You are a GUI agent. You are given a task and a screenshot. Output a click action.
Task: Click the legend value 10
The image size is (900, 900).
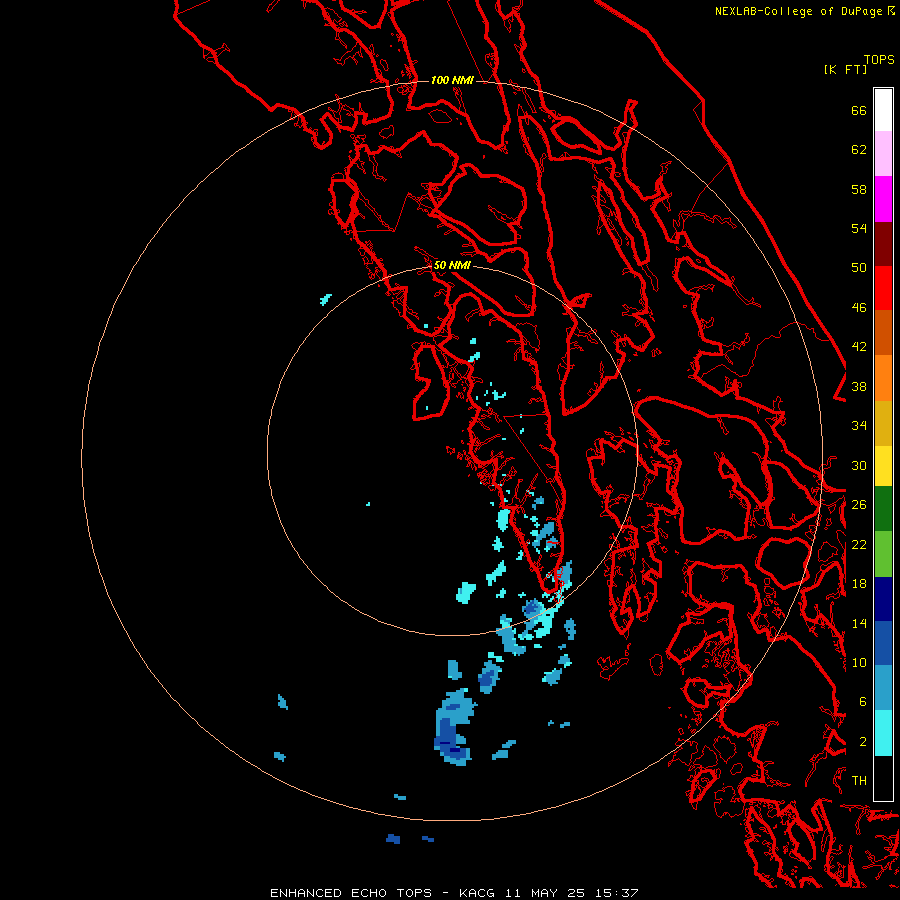(x=859, y=662)
